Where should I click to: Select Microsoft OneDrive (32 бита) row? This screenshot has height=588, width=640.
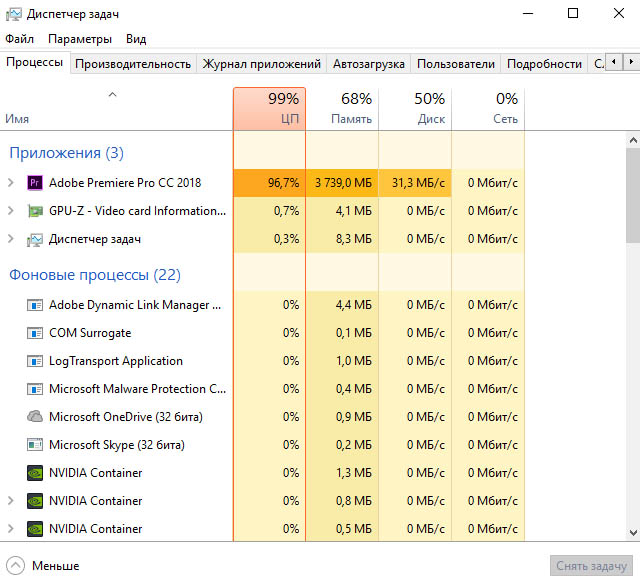pyautogui.click(x=262, y=417)
